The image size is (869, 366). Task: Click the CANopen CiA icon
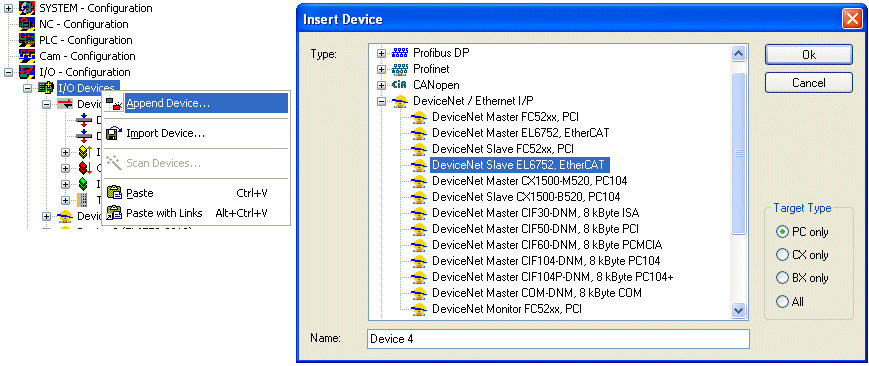pos(400,85)
